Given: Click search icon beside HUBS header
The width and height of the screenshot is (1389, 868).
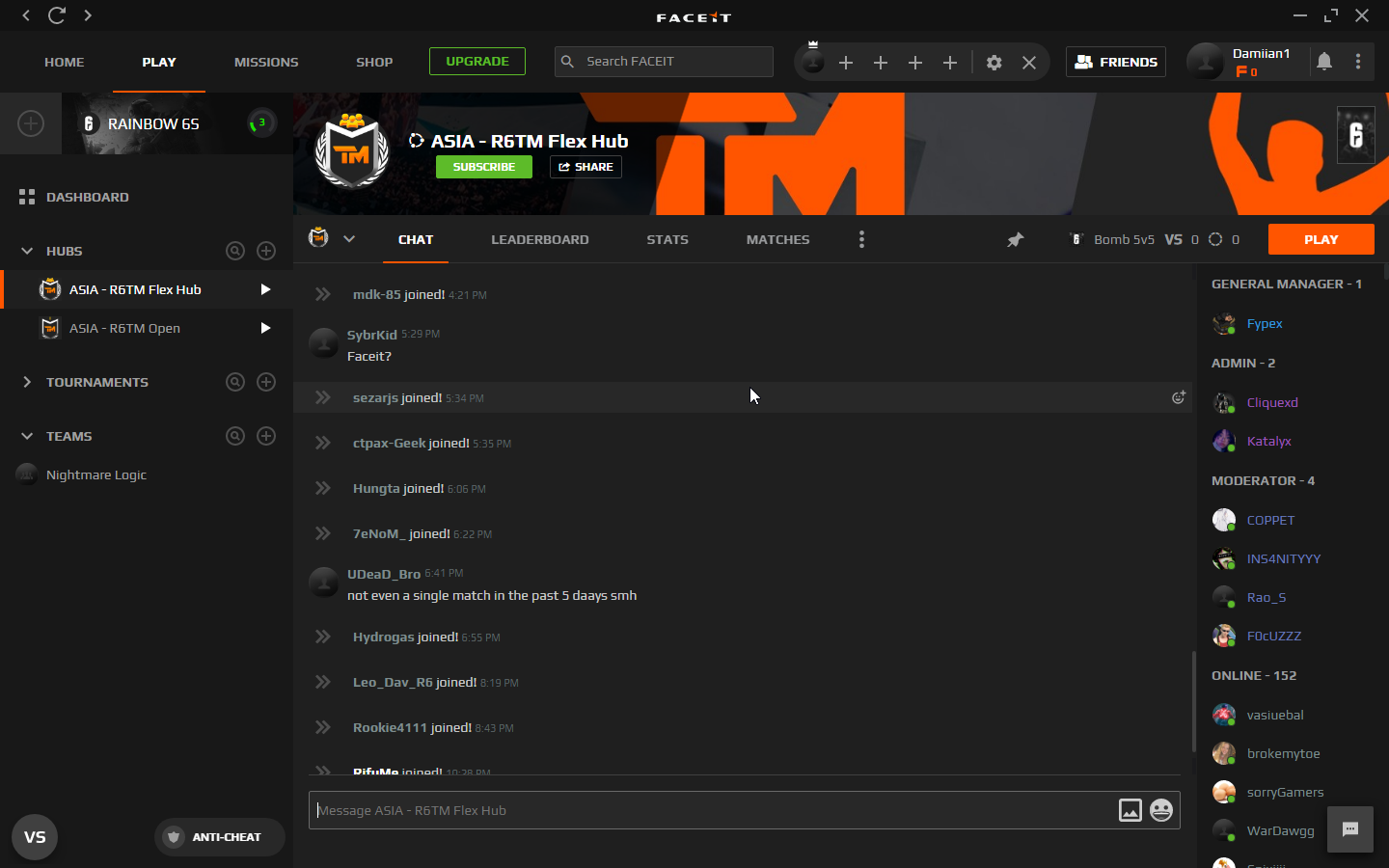Looking at the screenshot, I should coord(235,251).
